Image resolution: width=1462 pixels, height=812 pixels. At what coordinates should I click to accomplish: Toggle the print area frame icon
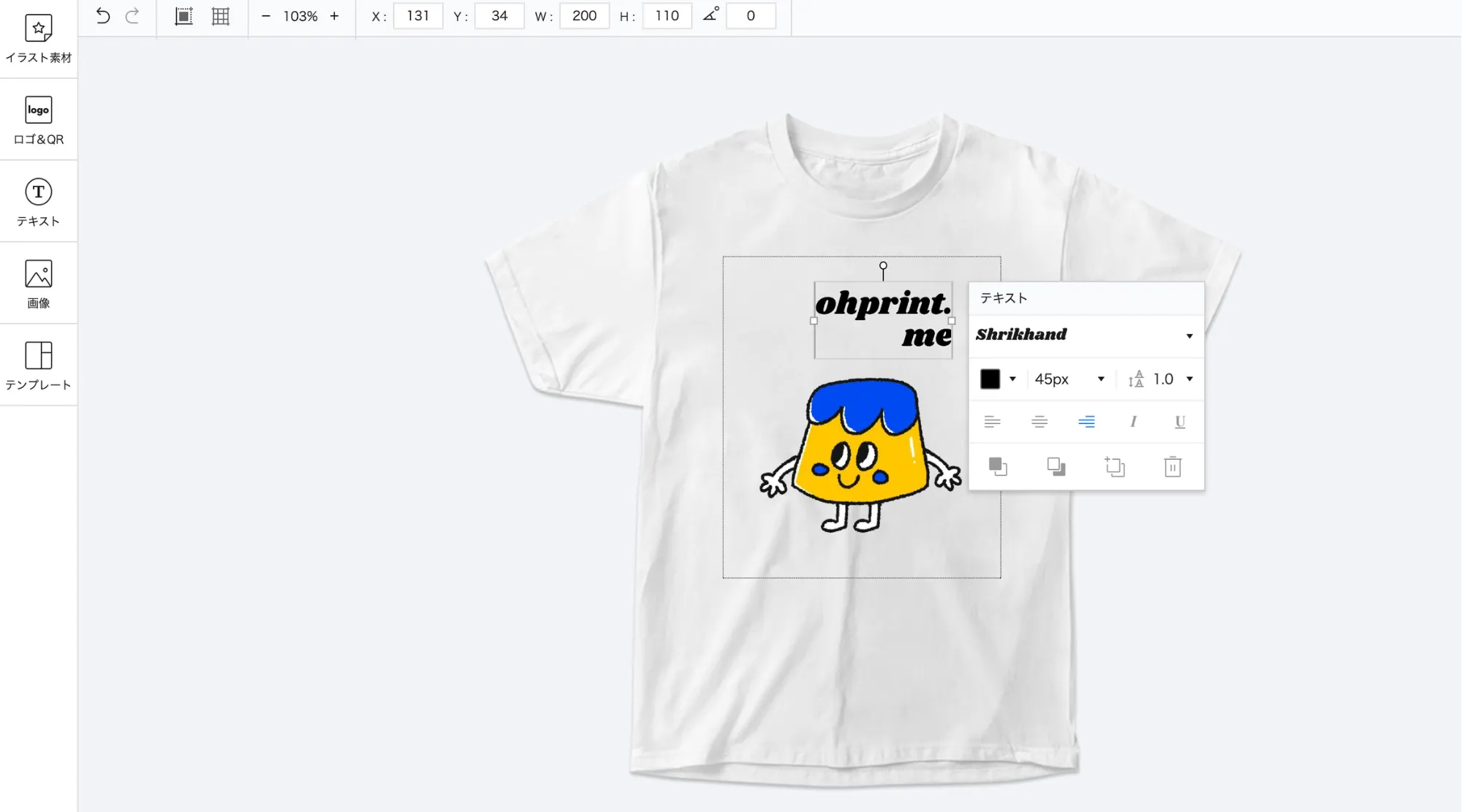[183, 16]
